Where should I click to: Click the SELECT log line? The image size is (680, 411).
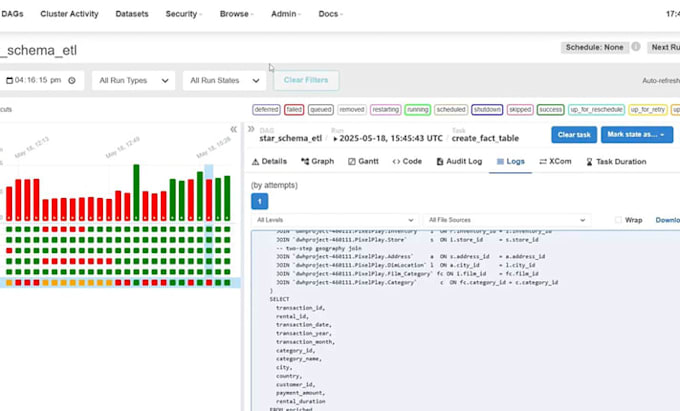coord(279,299)
